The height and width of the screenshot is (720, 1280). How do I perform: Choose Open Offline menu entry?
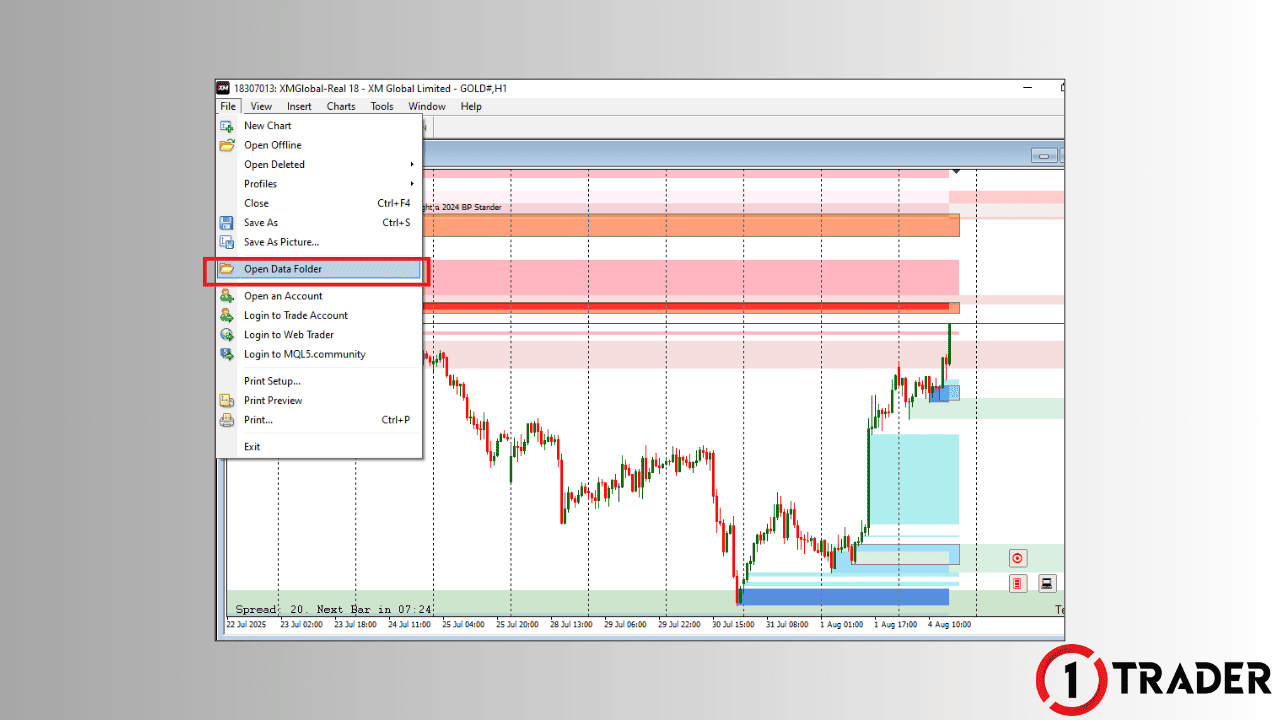319,145
